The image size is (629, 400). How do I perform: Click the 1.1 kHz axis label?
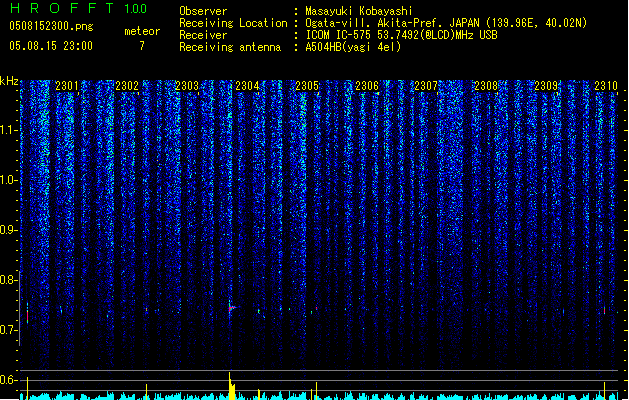[x=9, y=130]
